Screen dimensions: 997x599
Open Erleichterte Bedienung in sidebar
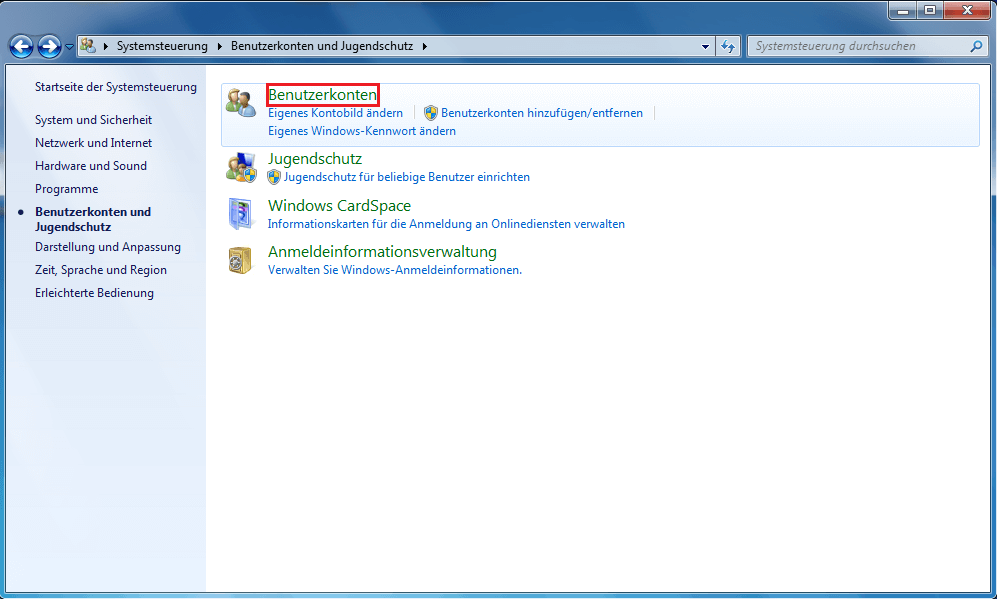tap(94, 293)
